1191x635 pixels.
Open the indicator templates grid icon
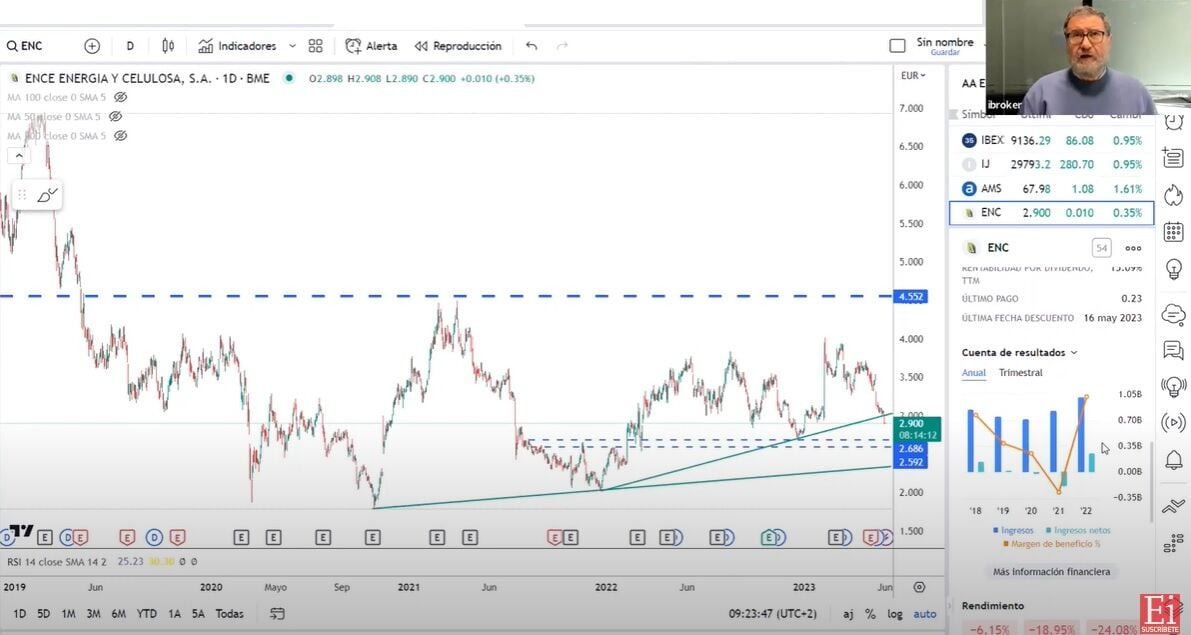(315, 46)
